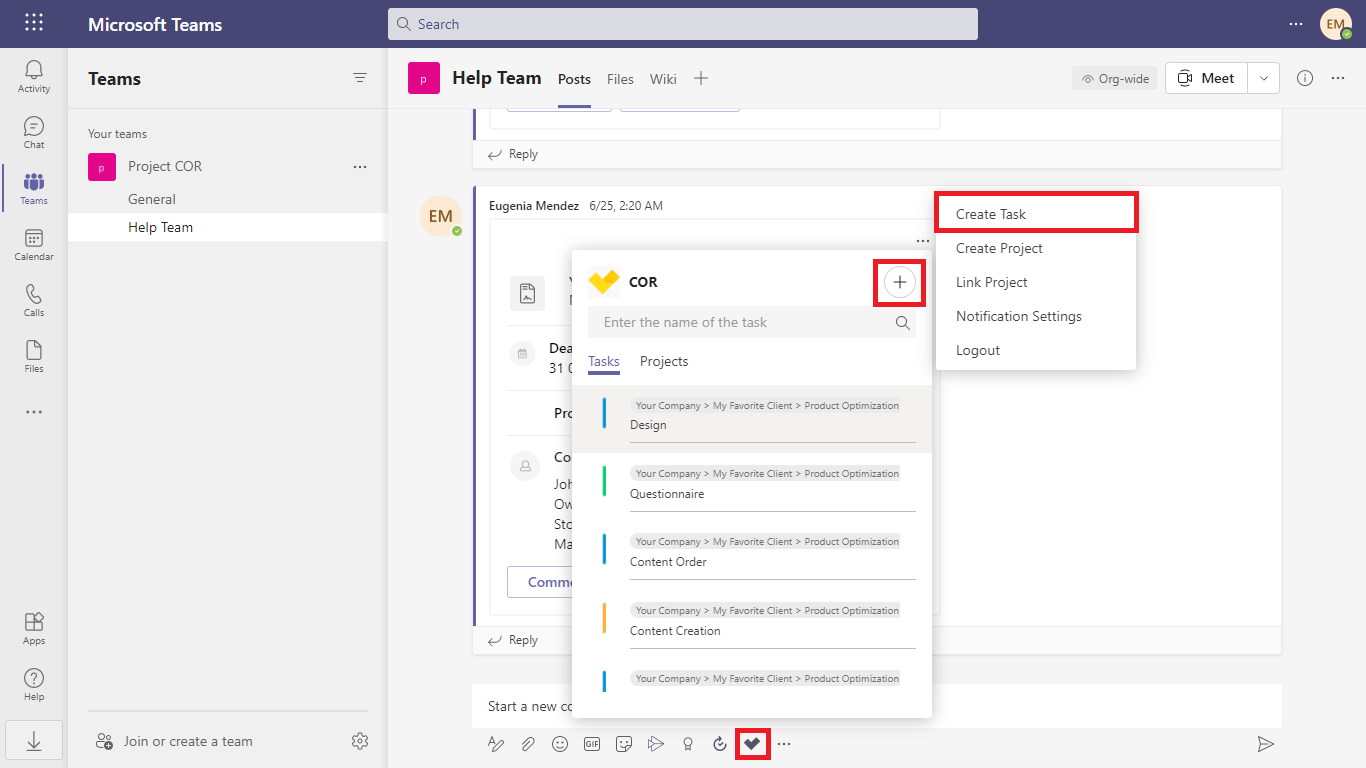Click the top Reply link
This screenshot has height=768, width=1366.
pyautogui.click(x=512, y=154)
